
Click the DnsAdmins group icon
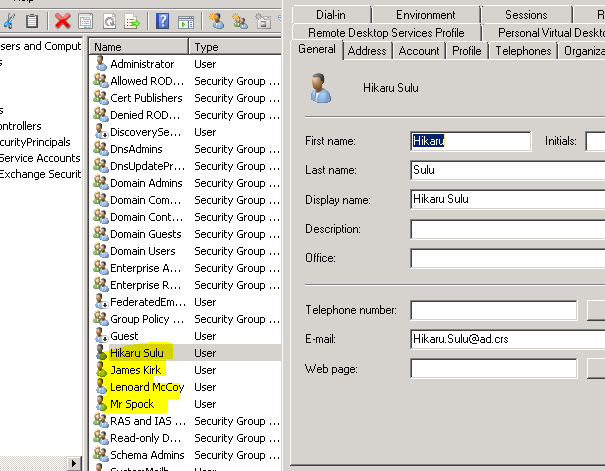pos(101,149)
